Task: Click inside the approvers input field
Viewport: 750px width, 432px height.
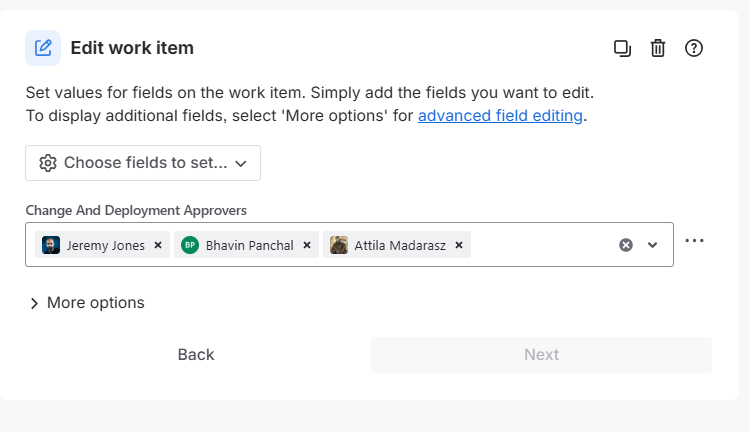Action: tap(540, 245)
